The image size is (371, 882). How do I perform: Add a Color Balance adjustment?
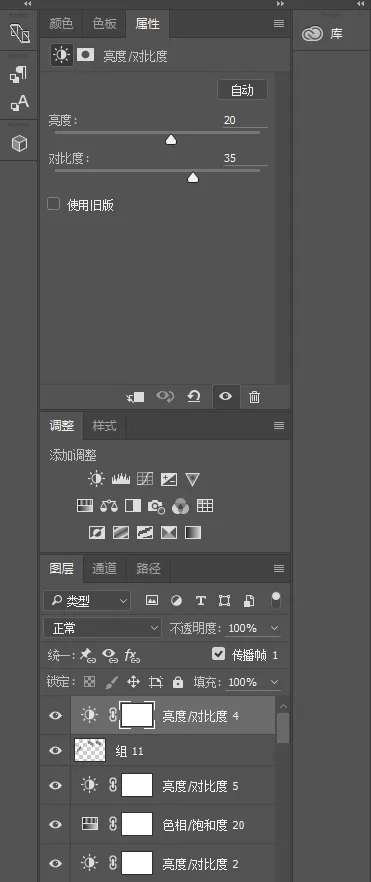[x=108, y=506]
